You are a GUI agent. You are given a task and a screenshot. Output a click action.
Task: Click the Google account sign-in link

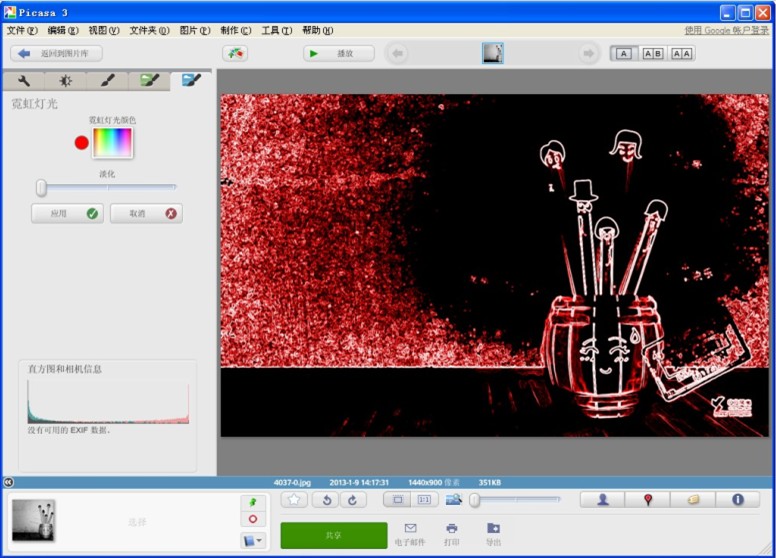(x=726, y=31)
